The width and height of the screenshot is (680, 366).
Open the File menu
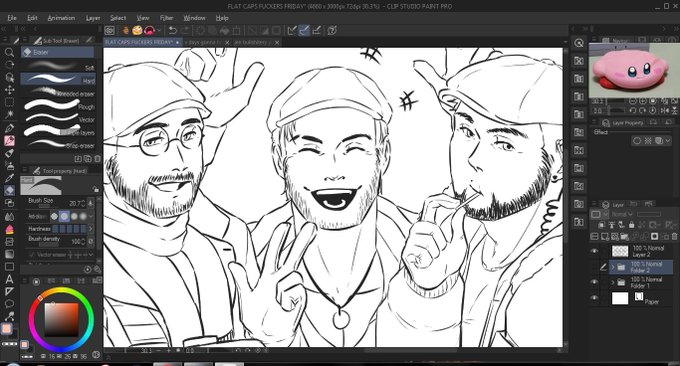click(x=12, y=18)
